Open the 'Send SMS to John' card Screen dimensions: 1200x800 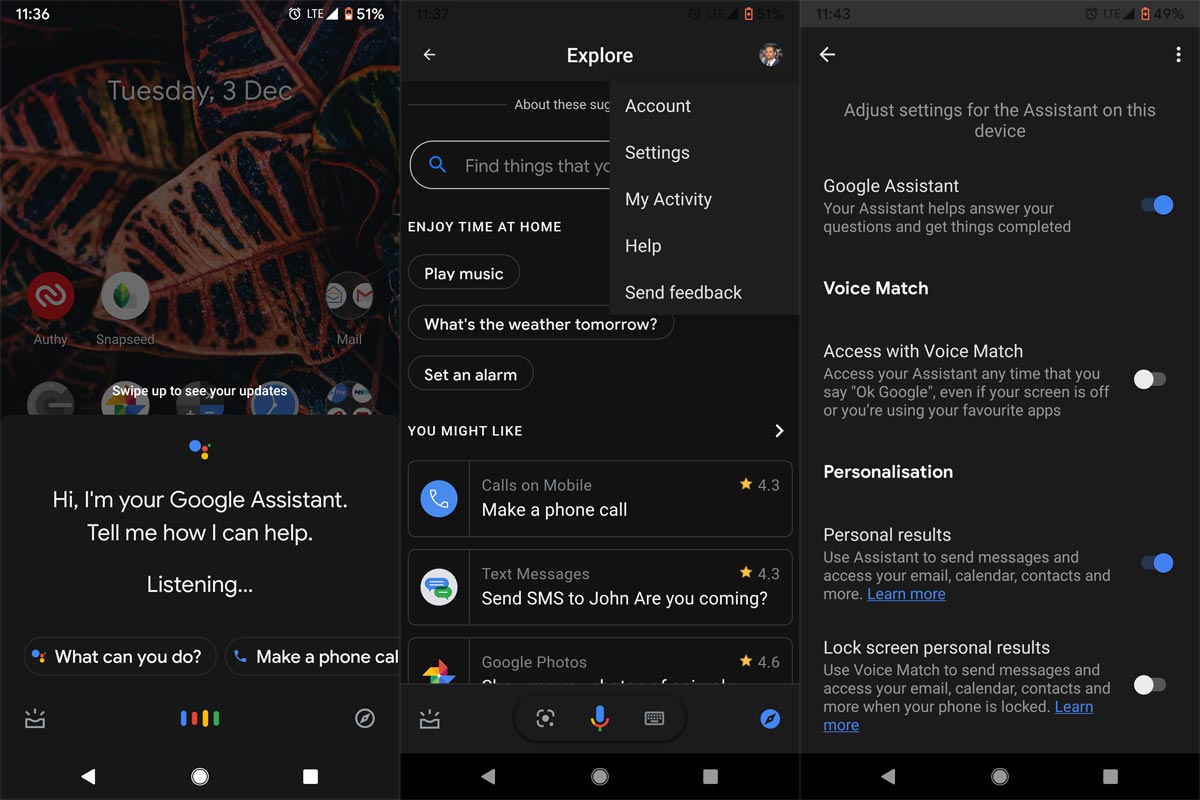tap(600, 586)
